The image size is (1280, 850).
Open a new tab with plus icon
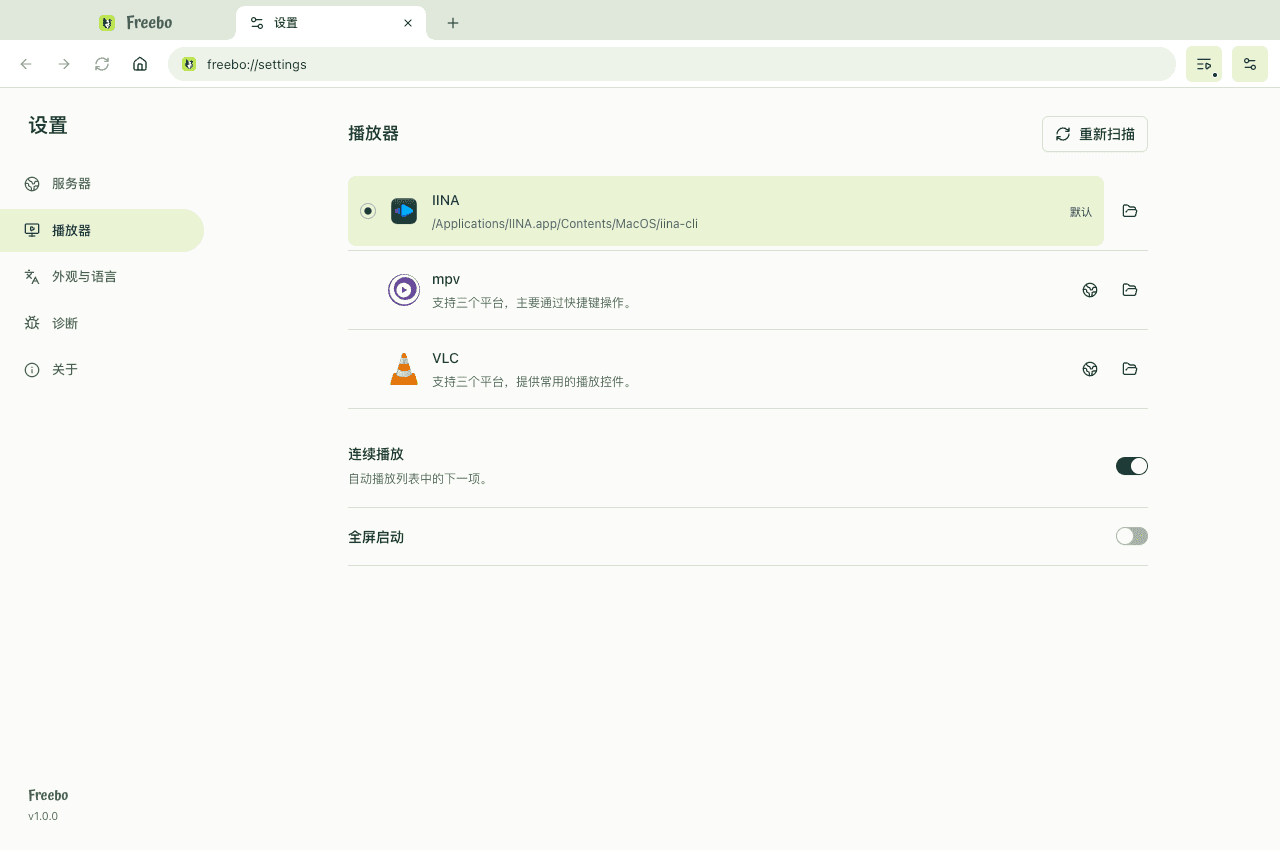453,23
